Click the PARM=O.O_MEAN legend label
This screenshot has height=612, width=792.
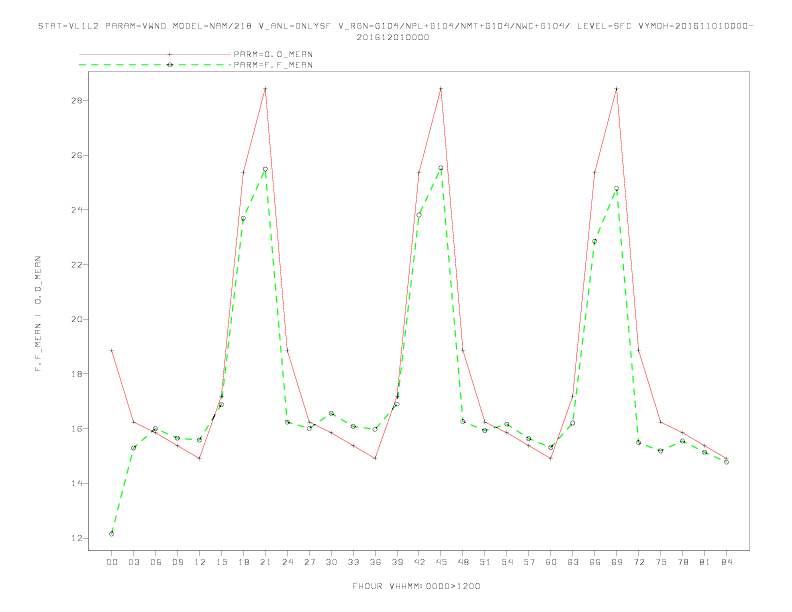coord(273,54)
